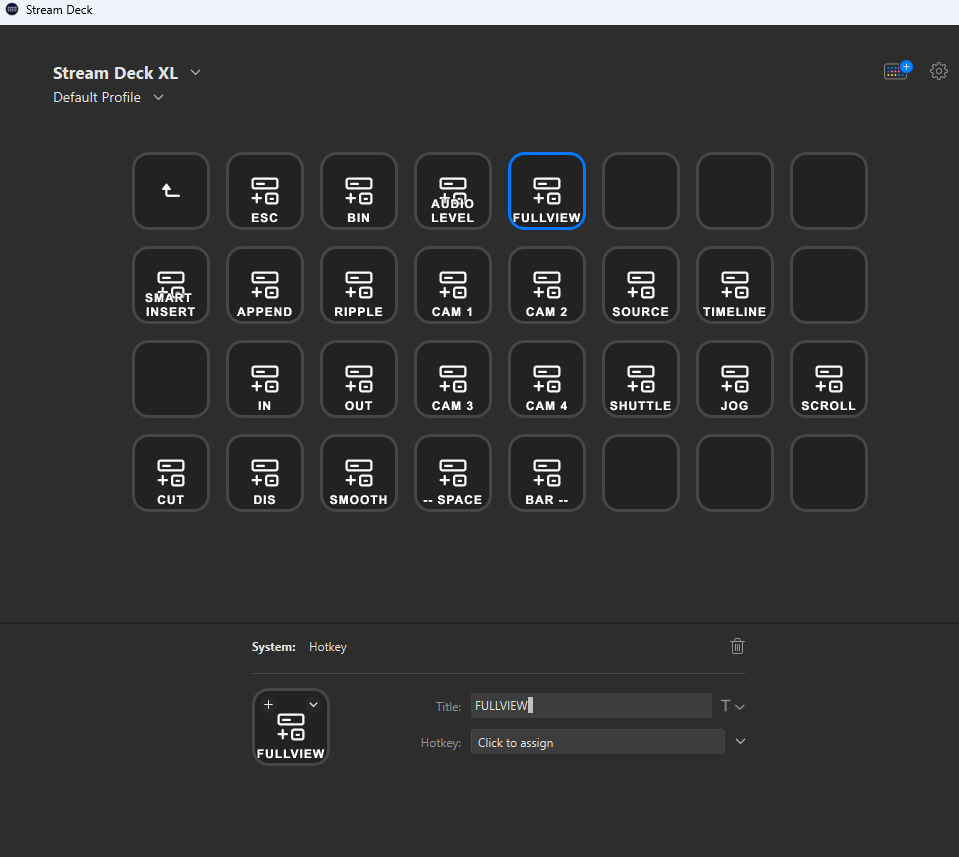Viewport: 959px width, 857px height.
Task: Select the BIN hotkey key
Action: [x=359, y=191]
